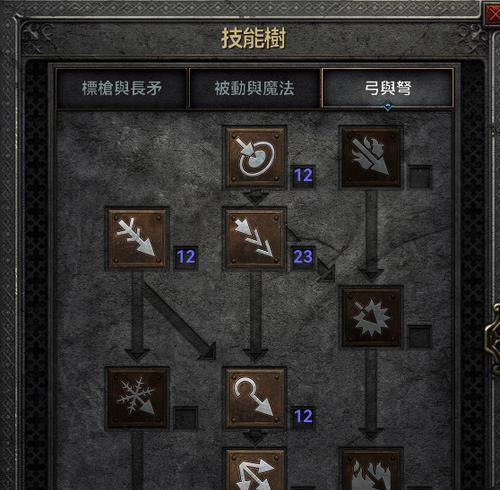Click the Magic Arrow level 12 counter
Screen dimensions: 500x490
(303, 176)
